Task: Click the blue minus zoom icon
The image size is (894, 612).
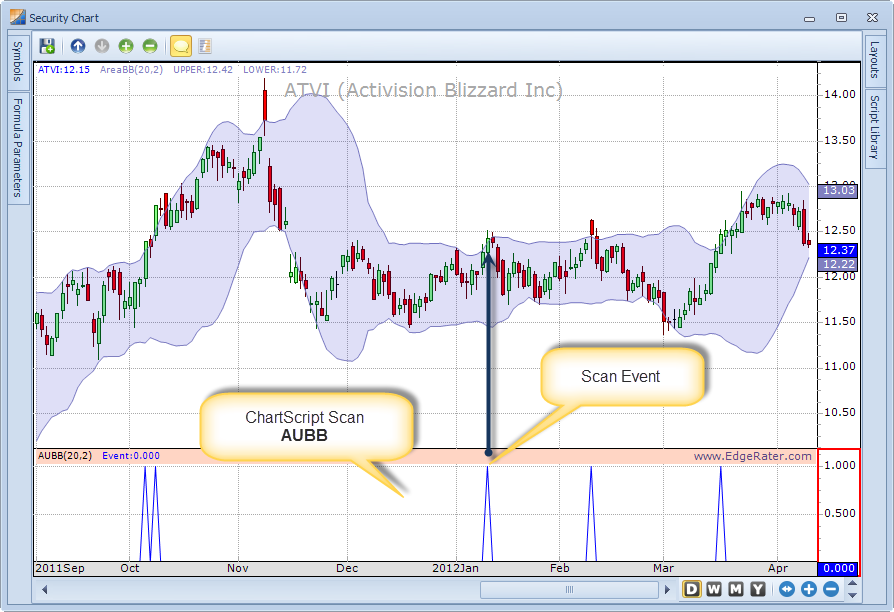Action: click(x=831, y=589)
